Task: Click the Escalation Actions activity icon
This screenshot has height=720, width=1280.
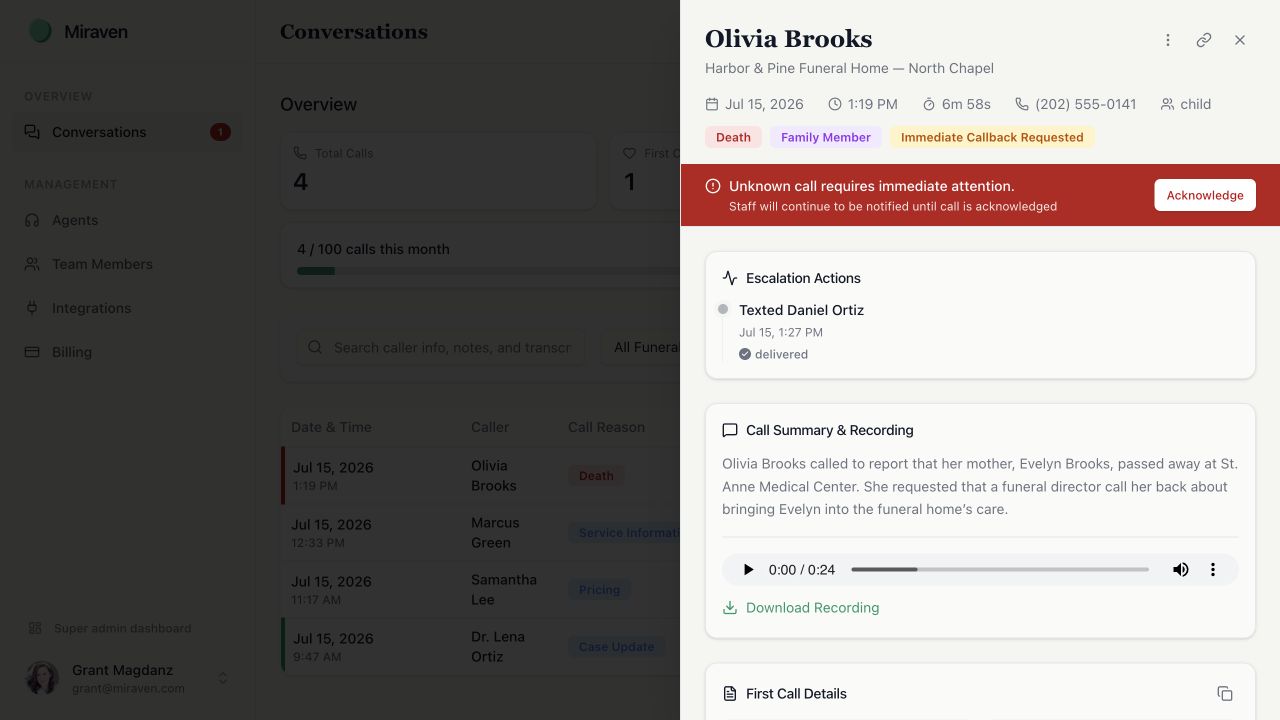Action: click(x=730, y=278)
